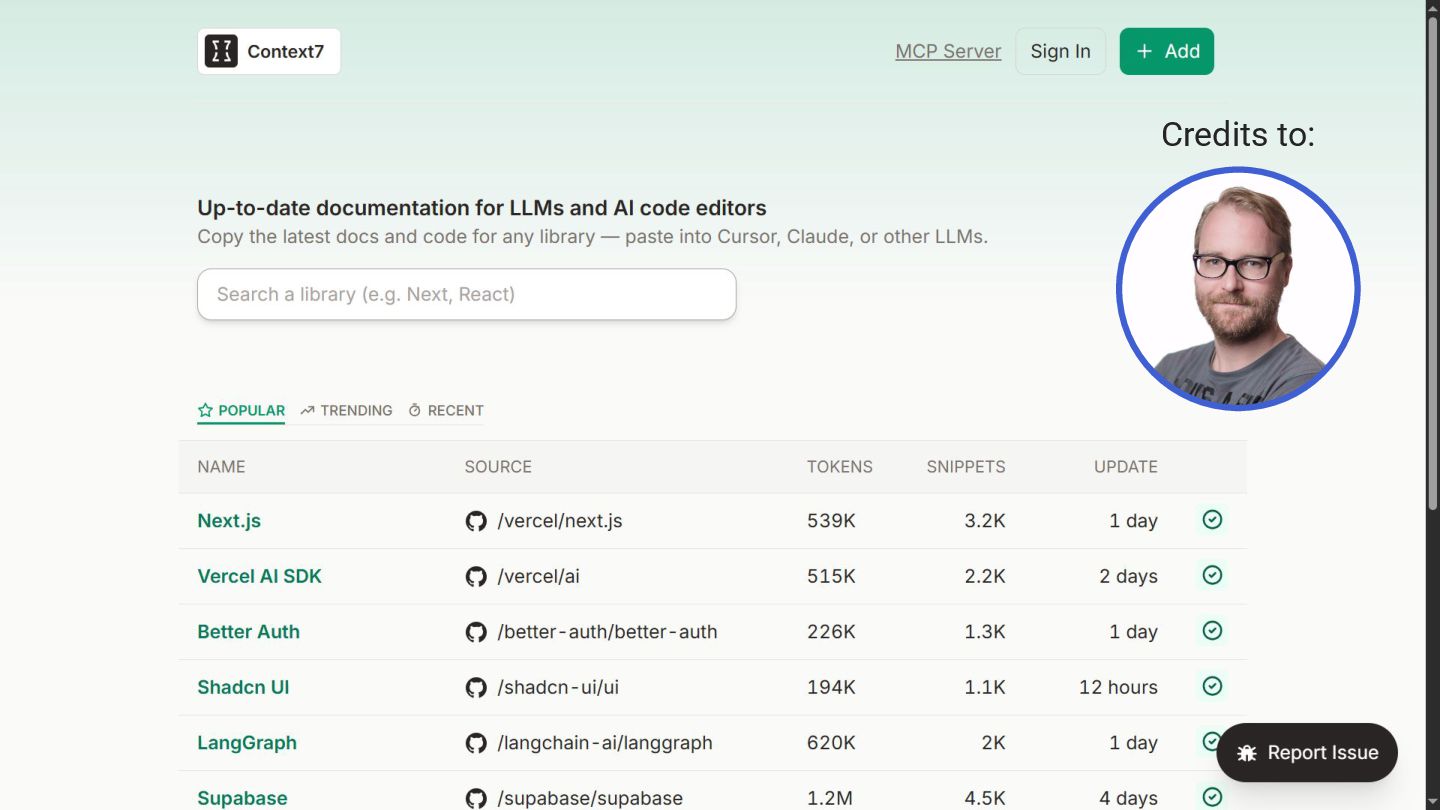1440x810 pixels.
Task: Click GitHub icon beside /langchain-ai/langgraph
Action: [x=476, y=743]
